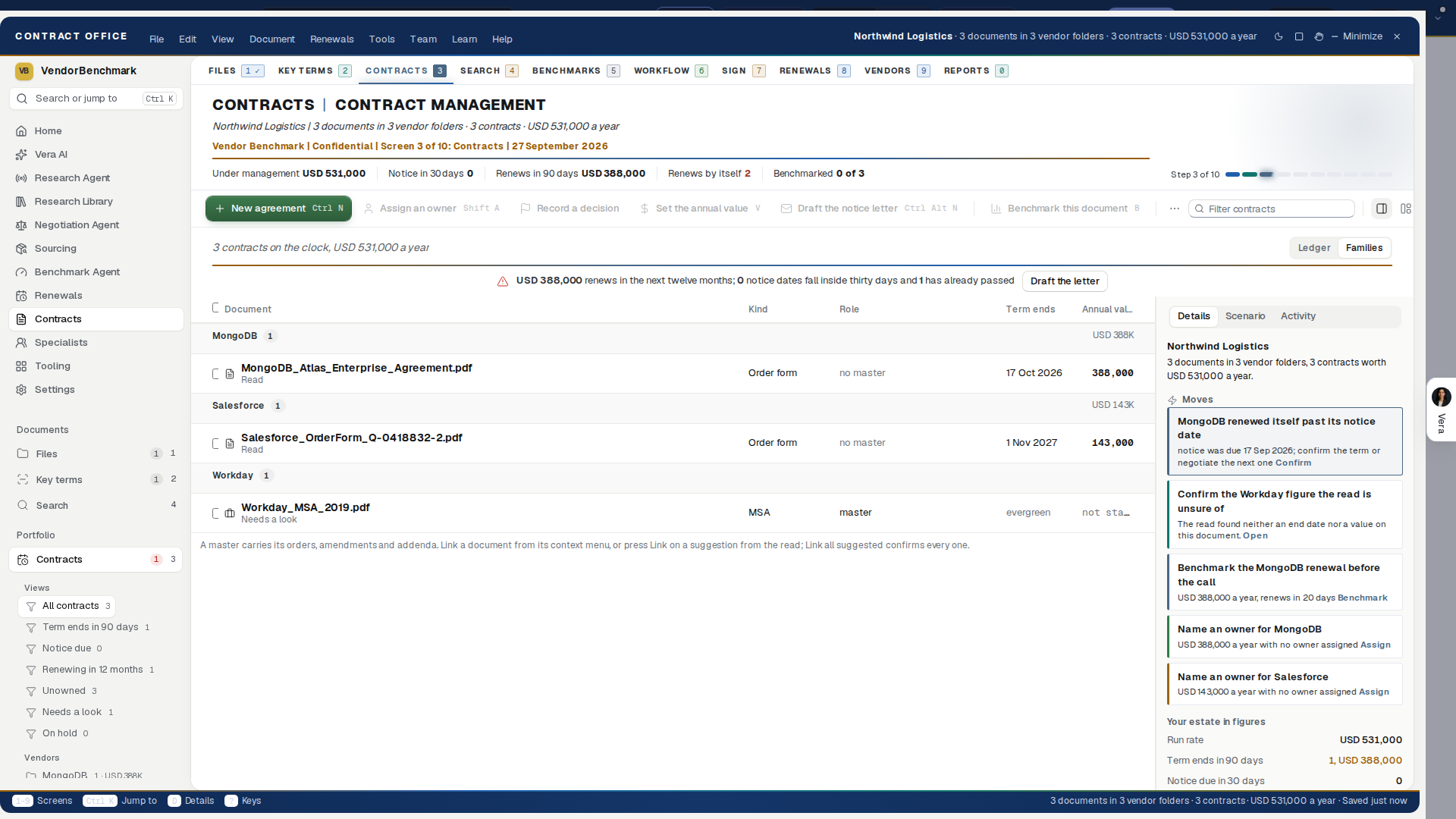Tick the select-all checkbox beside Document header
Screen dimensions: 1456x819
215,308
